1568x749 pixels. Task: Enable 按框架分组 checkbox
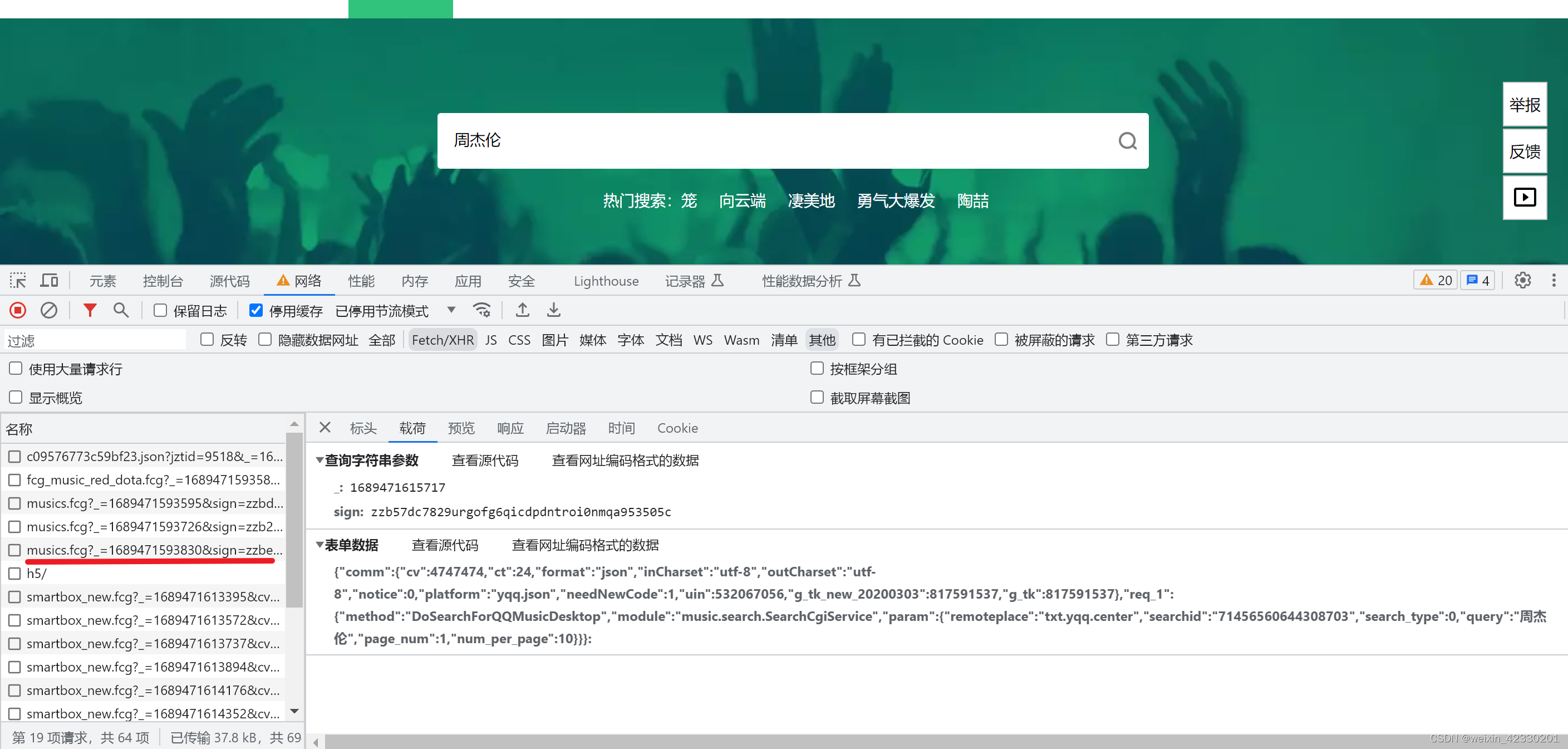(x=817, y=369)
